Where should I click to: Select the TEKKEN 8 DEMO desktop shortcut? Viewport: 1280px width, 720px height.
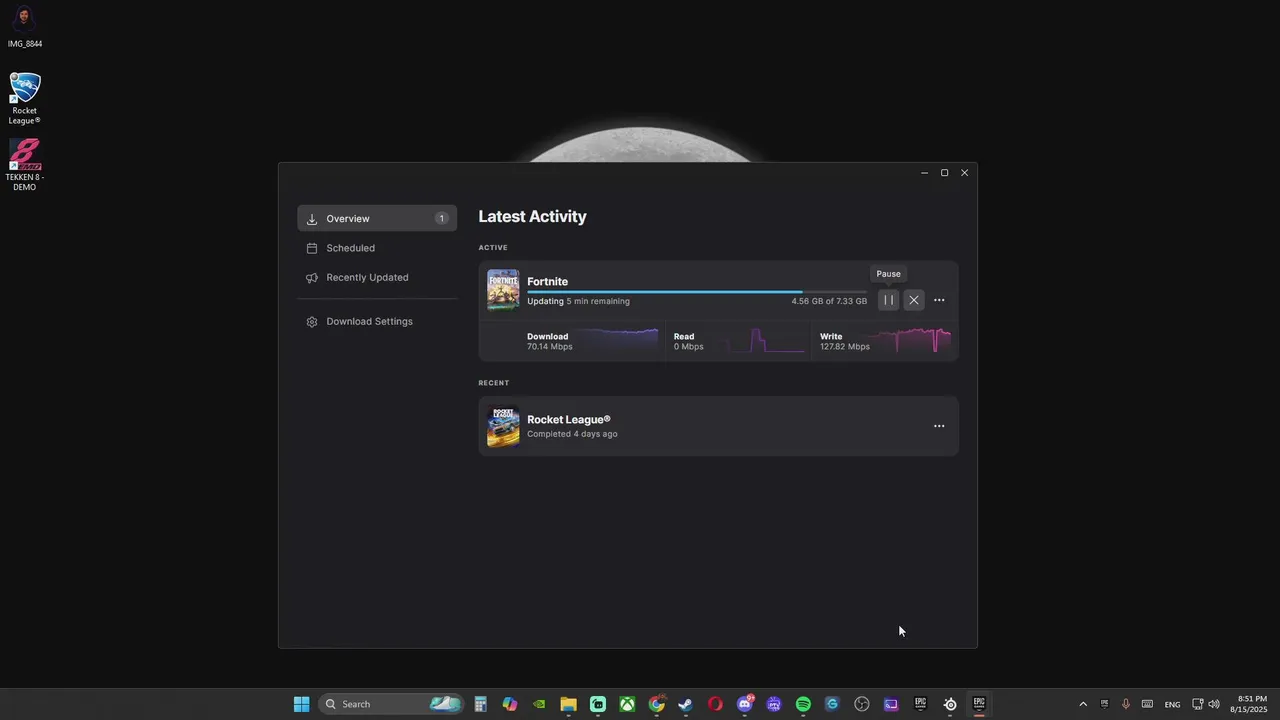(25, 165)
